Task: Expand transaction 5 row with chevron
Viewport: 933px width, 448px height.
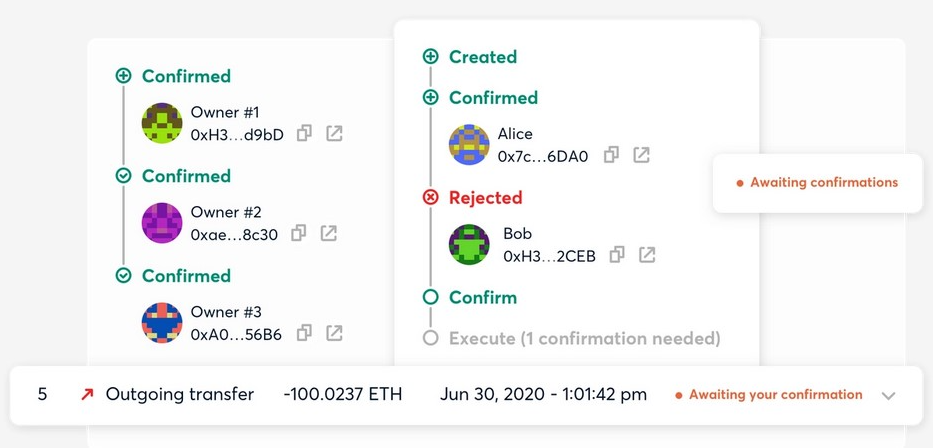Action: click(888, 396)
